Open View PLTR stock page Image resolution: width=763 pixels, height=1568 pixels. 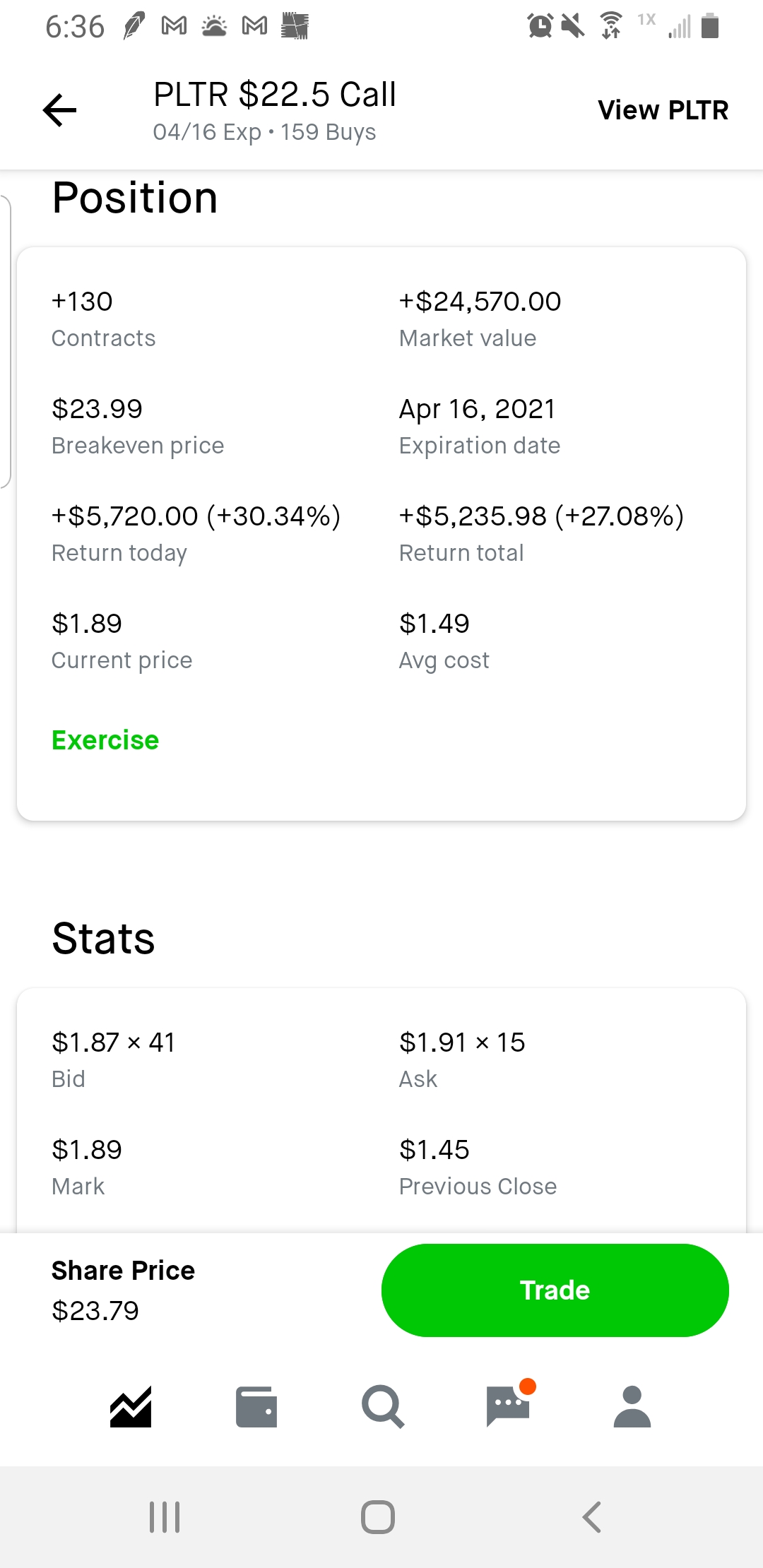coord(663,110)
